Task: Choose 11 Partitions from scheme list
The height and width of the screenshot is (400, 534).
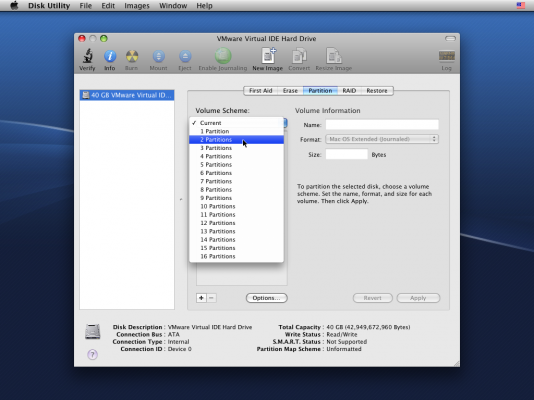Action: 236,214
